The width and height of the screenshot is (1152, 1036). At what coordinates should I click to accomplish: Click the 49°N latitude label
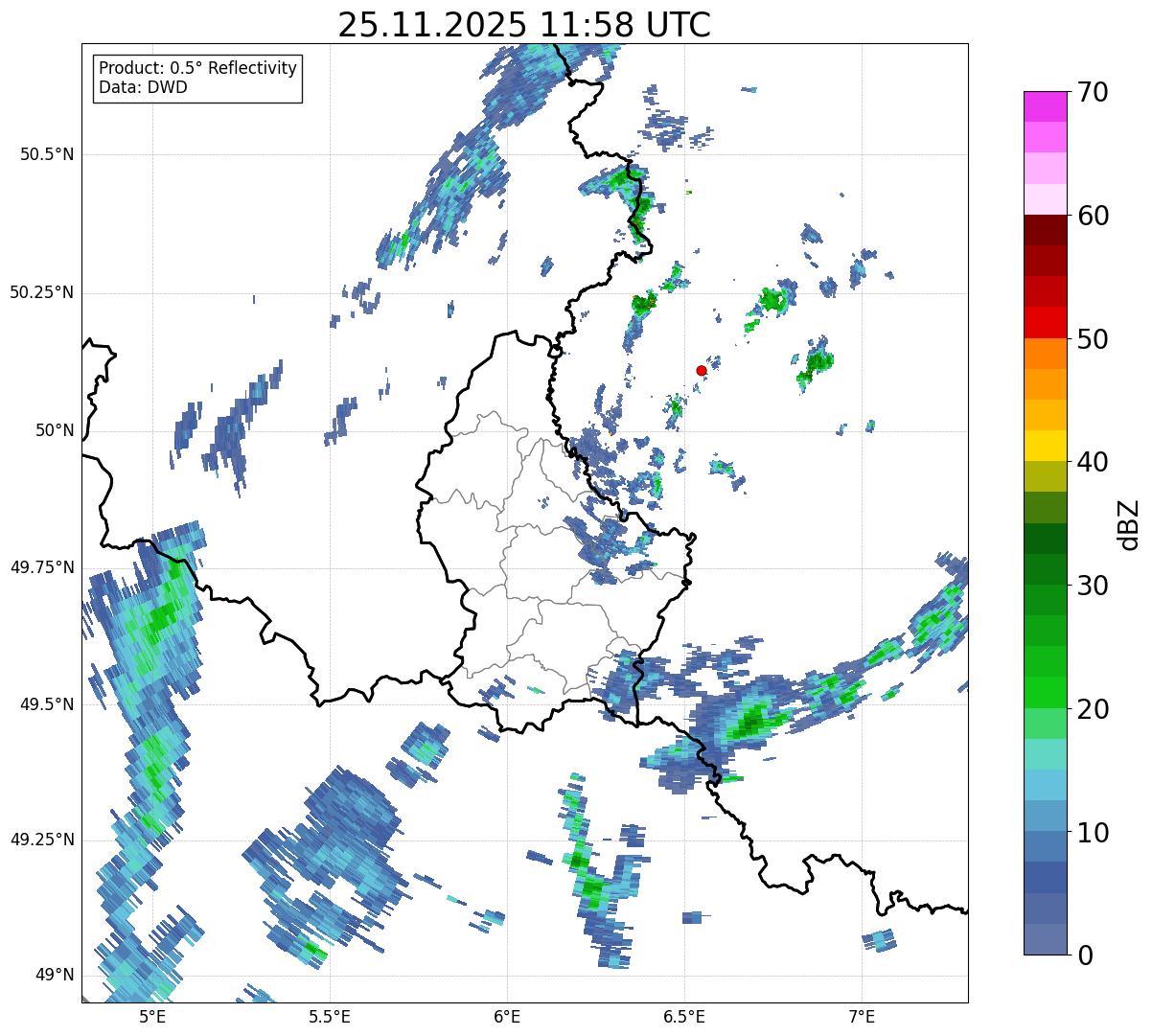(x=55, y=976)
